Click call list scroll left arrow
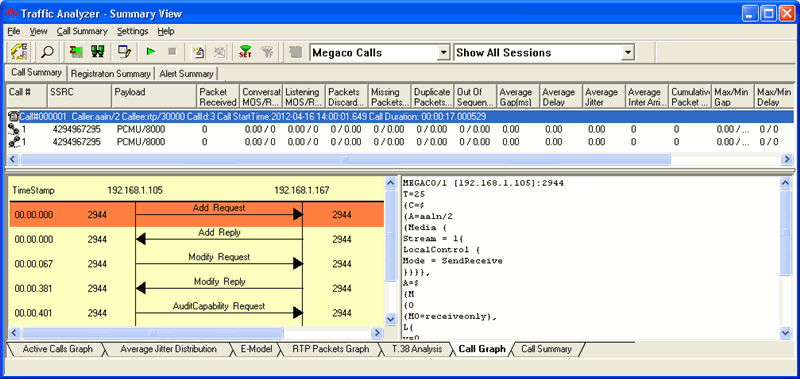Screen dimensions: 800x379 click(13, 160)
